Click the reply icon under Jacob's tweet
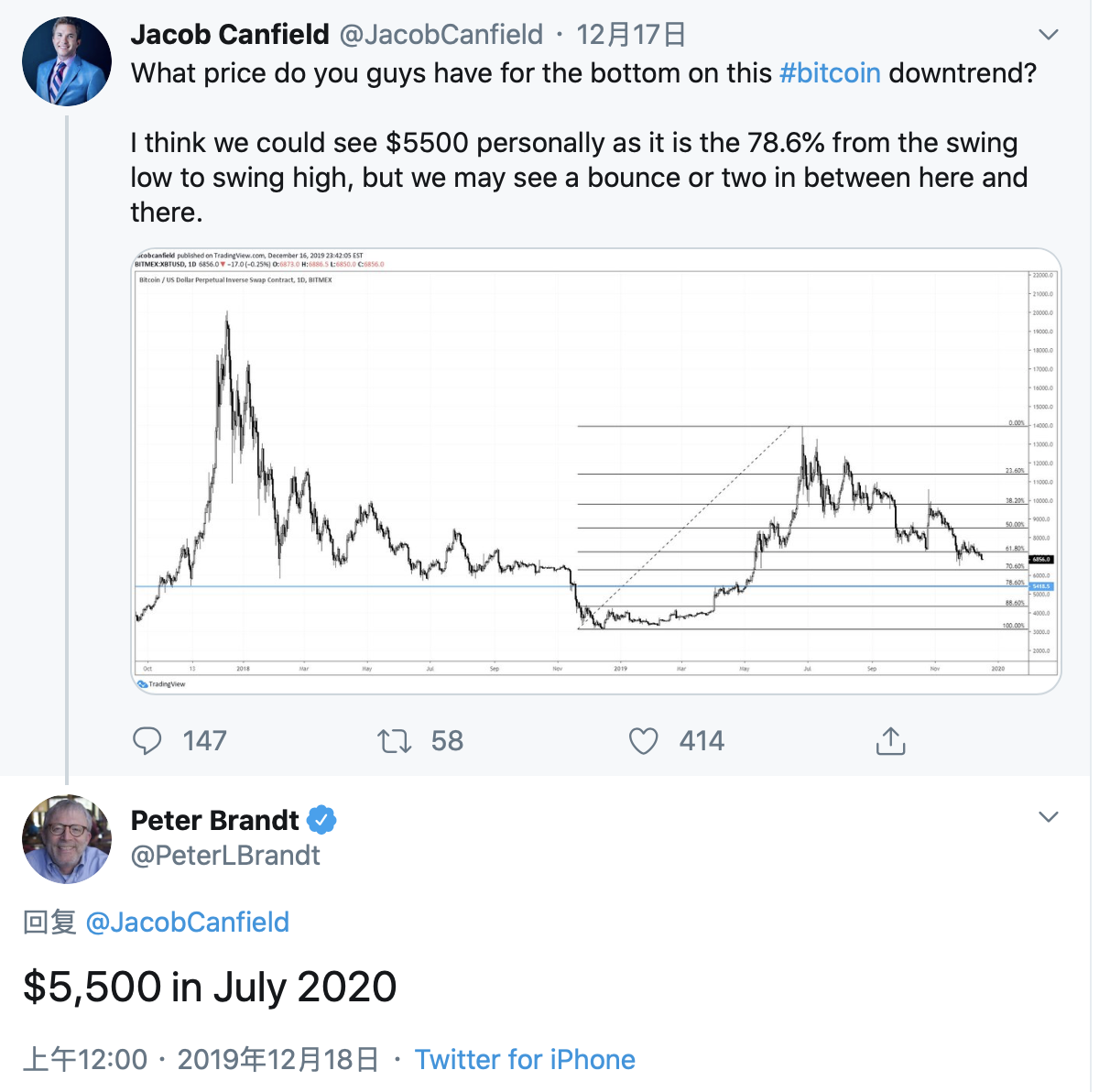This screenshot has width=1099, height=1092. click(x=147, y=740)
